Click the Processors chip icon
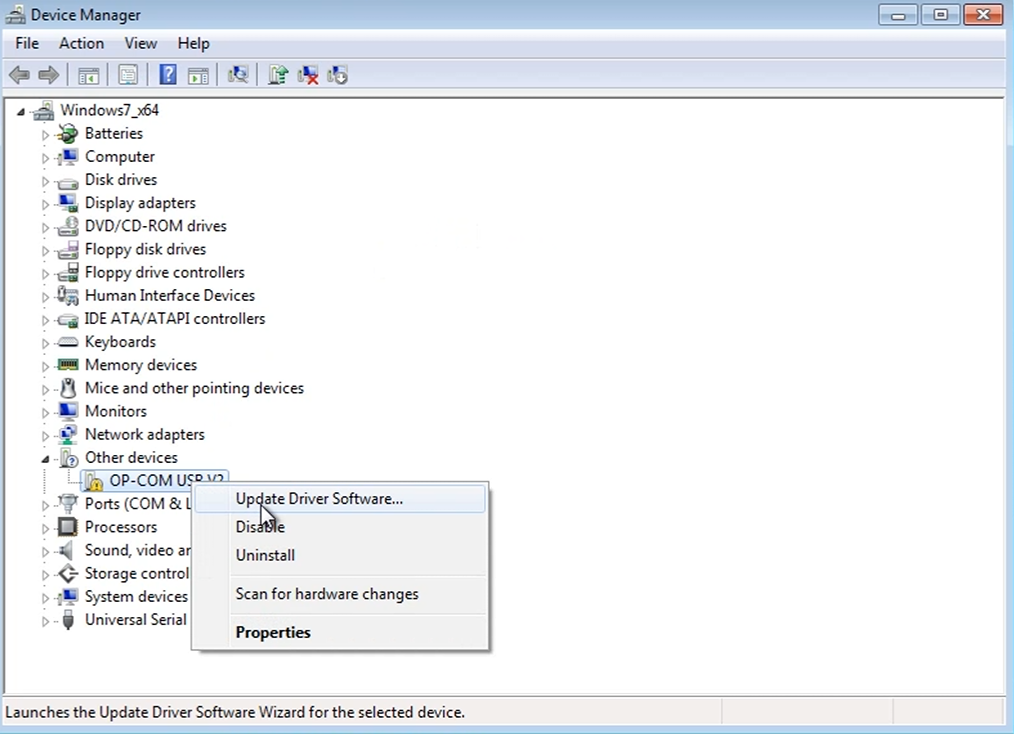 coord(67,527)
